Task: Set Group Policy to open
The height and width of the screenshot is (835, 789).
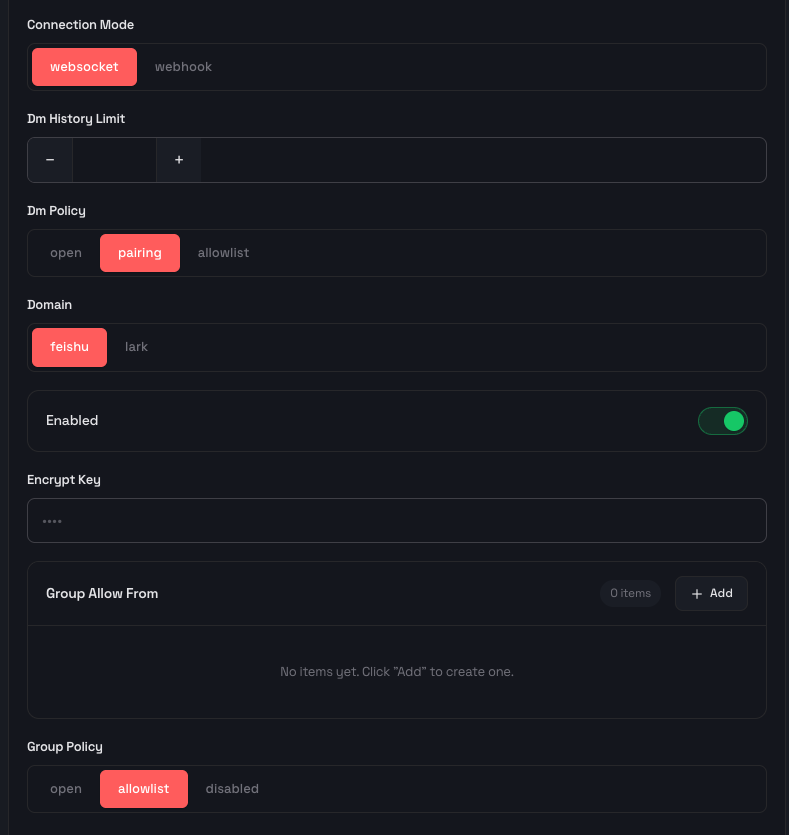Action: (x=66, y=789)
